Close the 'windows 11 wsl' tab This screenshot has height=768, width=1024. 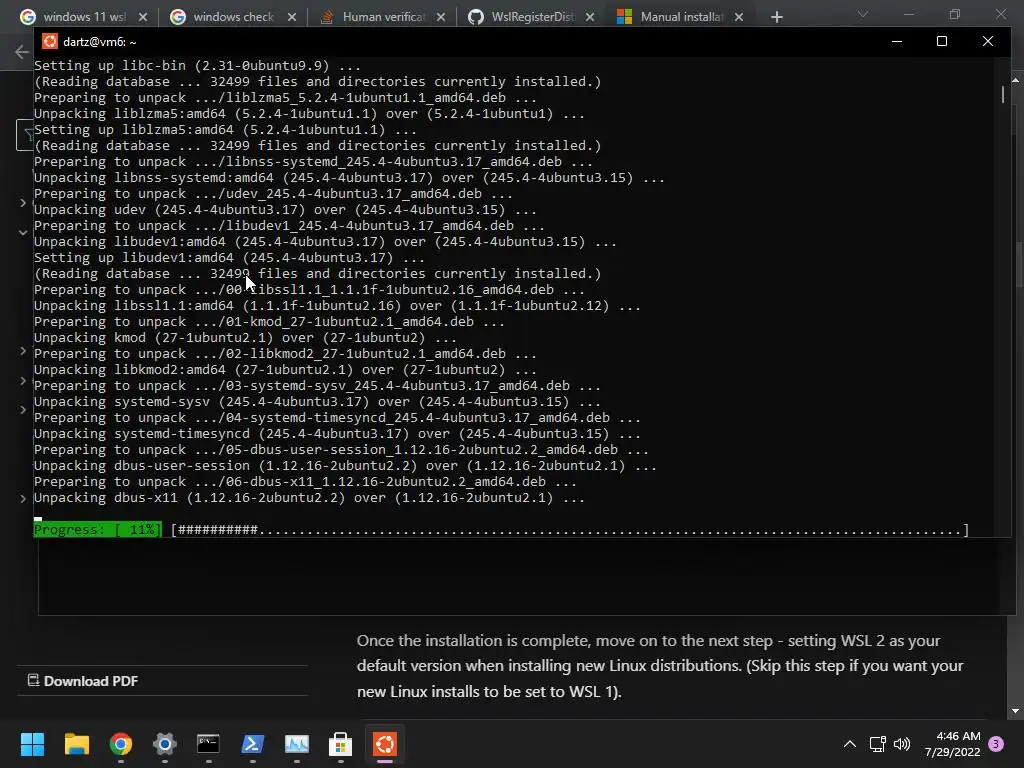tap(143, 17)
